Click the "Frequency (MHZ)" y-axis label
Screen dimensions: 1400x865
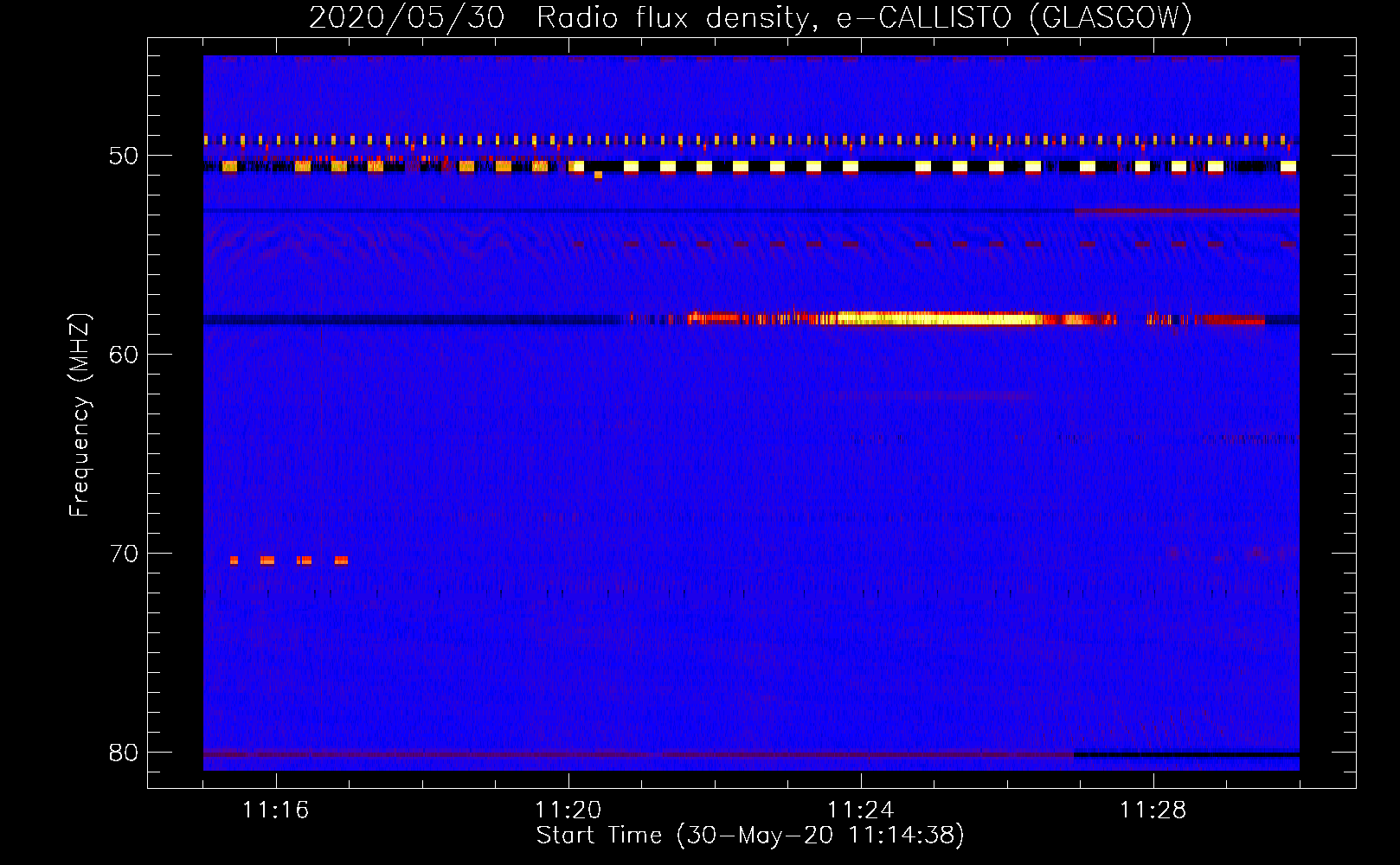(79, 415)
